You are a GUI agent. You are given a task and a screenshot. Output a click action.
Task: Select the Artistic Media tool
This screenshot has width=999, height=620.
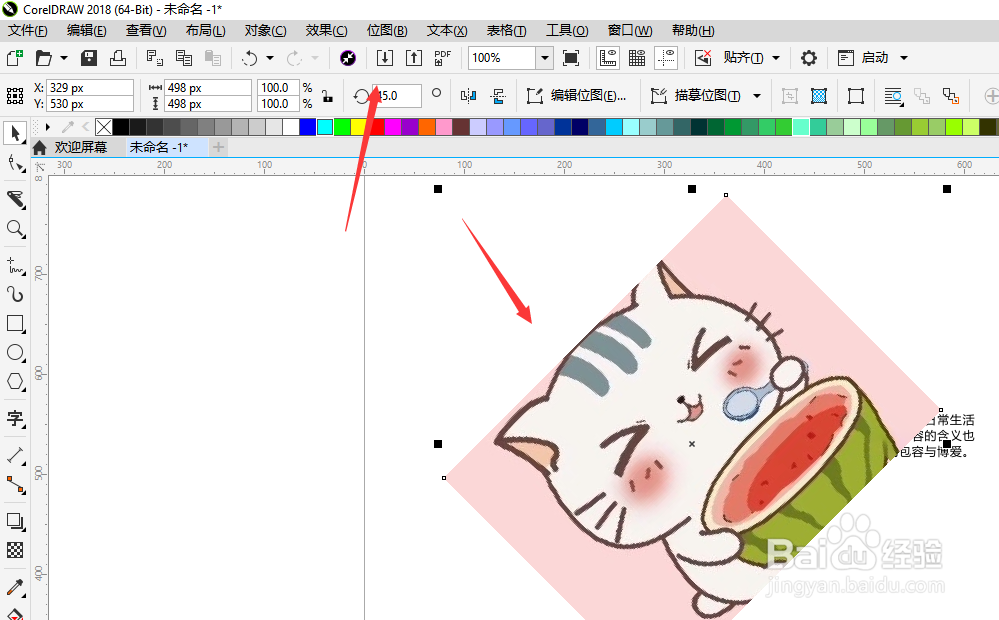pyautogui.click(x=15, y=294)
